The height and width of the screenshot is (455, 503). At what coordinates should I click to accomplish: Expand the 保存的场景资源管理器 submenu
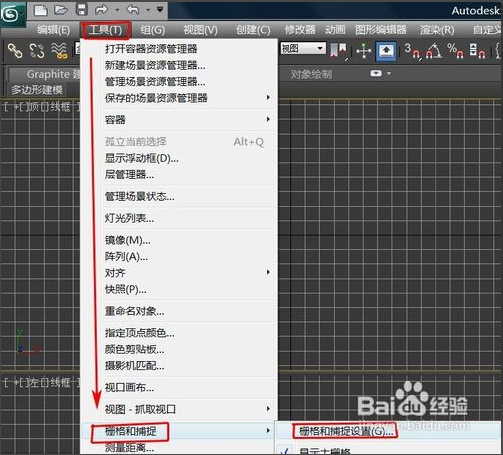[x=179, y=98]
